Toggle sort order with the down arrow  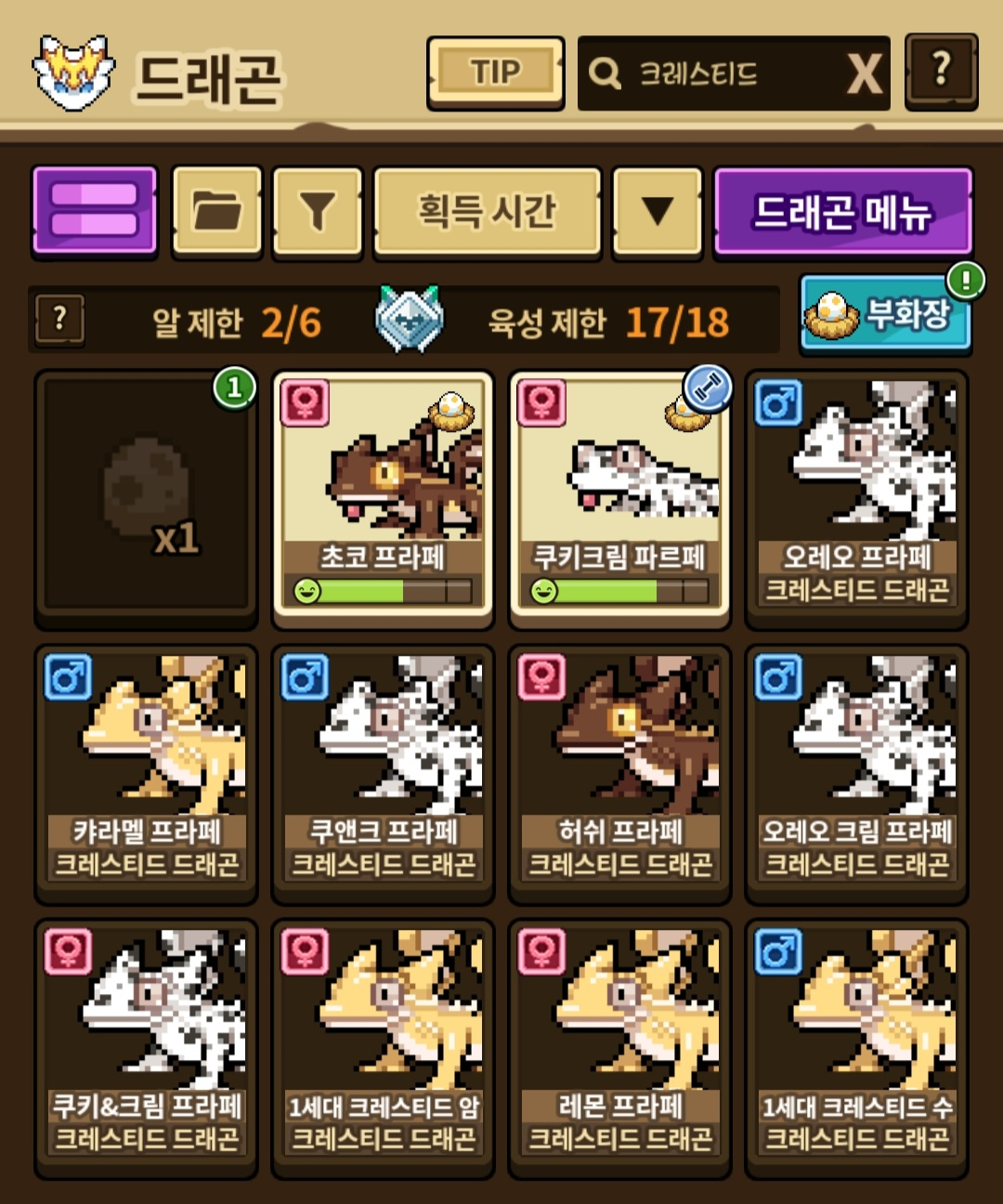[x=658, y=211]
